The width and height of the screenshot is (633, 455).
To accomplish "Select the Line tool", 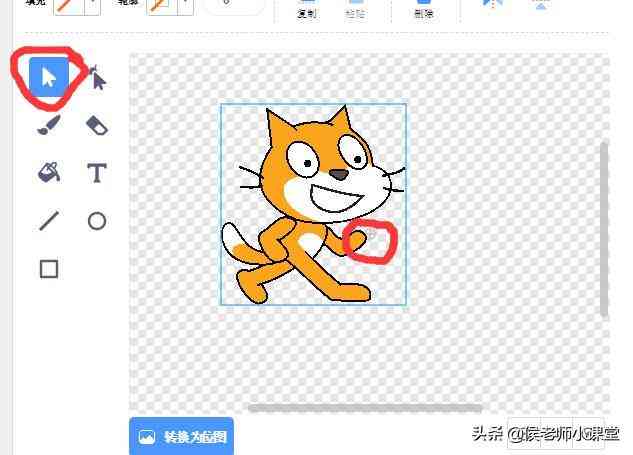I will (49, 221).
